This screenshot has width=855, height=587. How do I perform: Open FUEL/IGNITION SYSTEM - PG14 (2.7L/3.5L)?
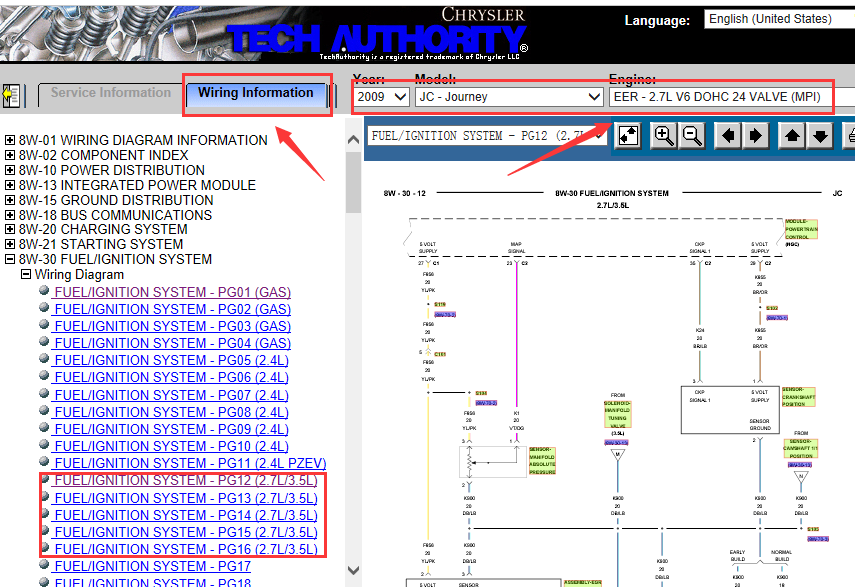click(x=185, y=515)
